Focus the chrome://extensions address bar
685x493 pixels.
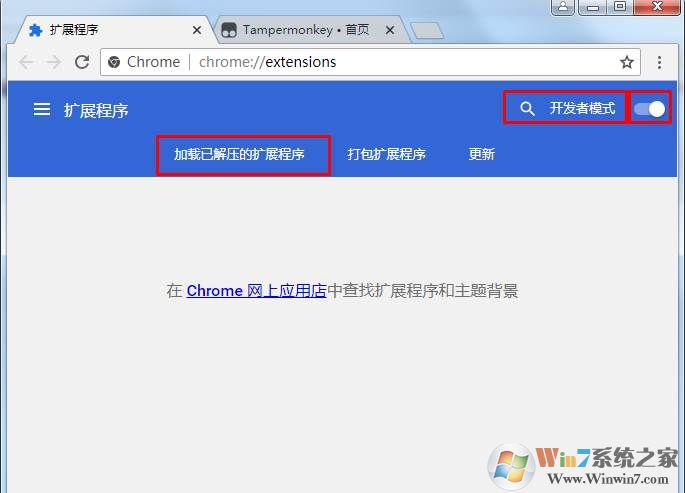370,62
